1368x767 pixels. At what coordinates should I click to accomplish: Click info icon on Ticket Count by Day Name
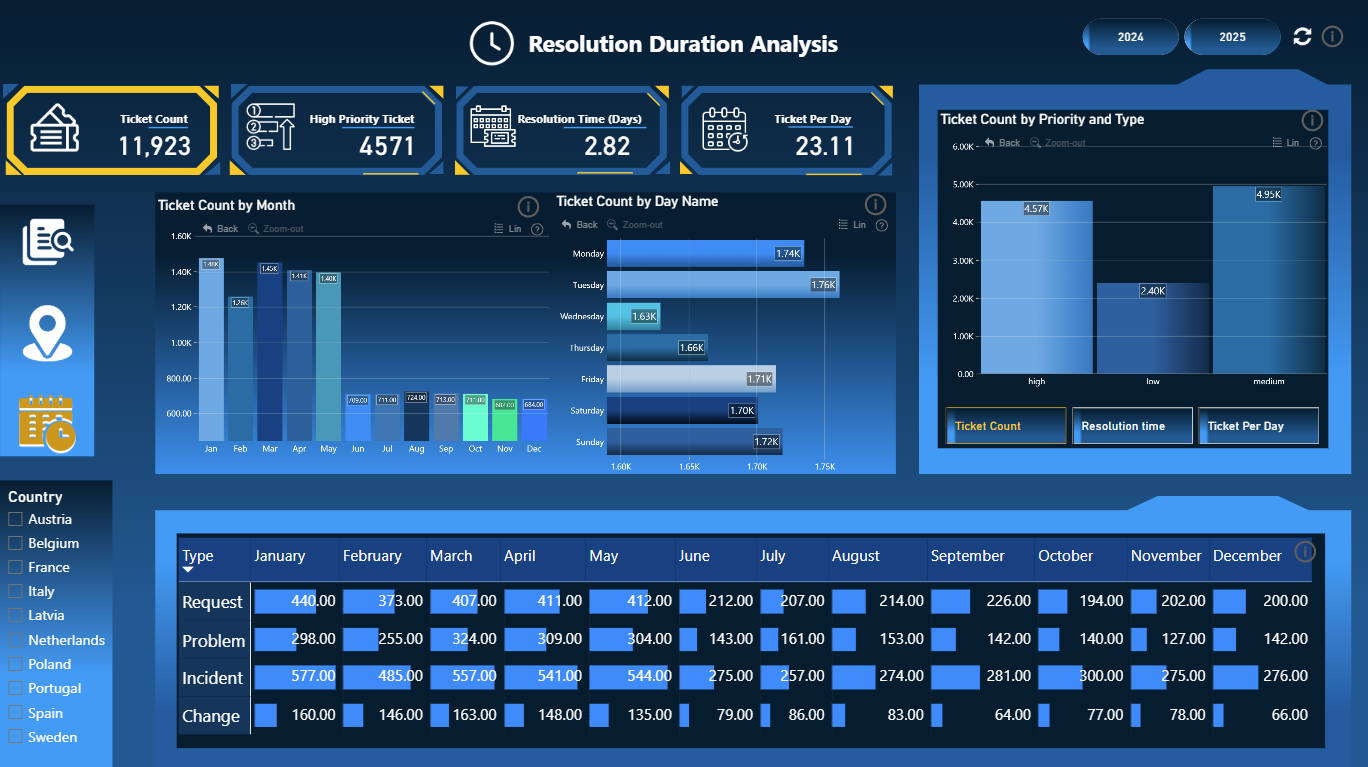(x=875, y=204)
